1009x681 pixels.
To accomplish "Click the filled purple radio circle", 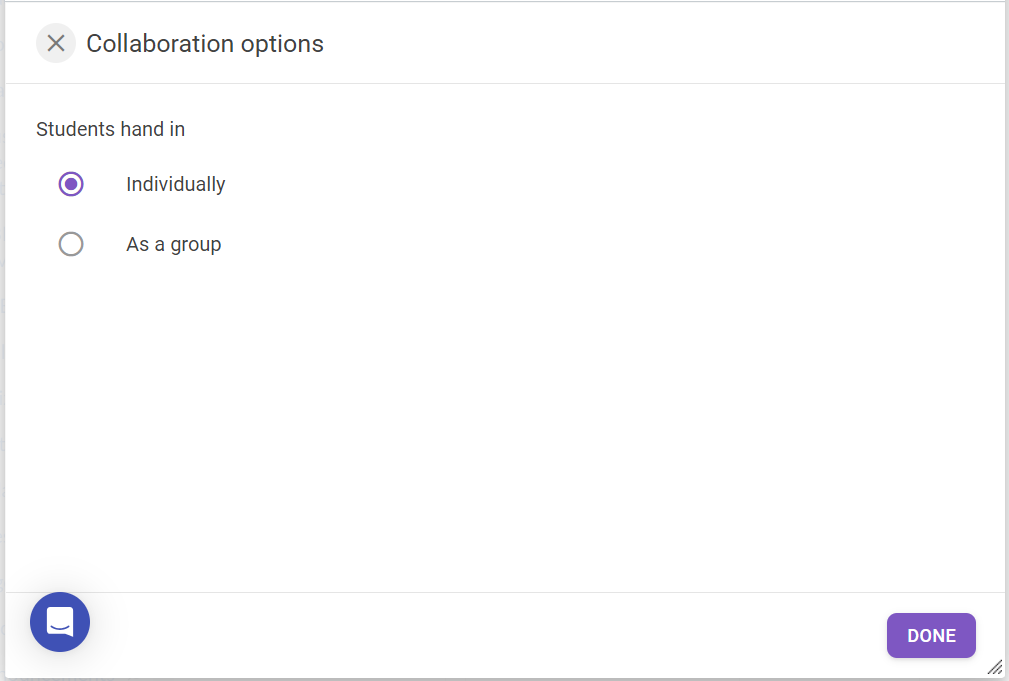I will click(x=71, y=184).
